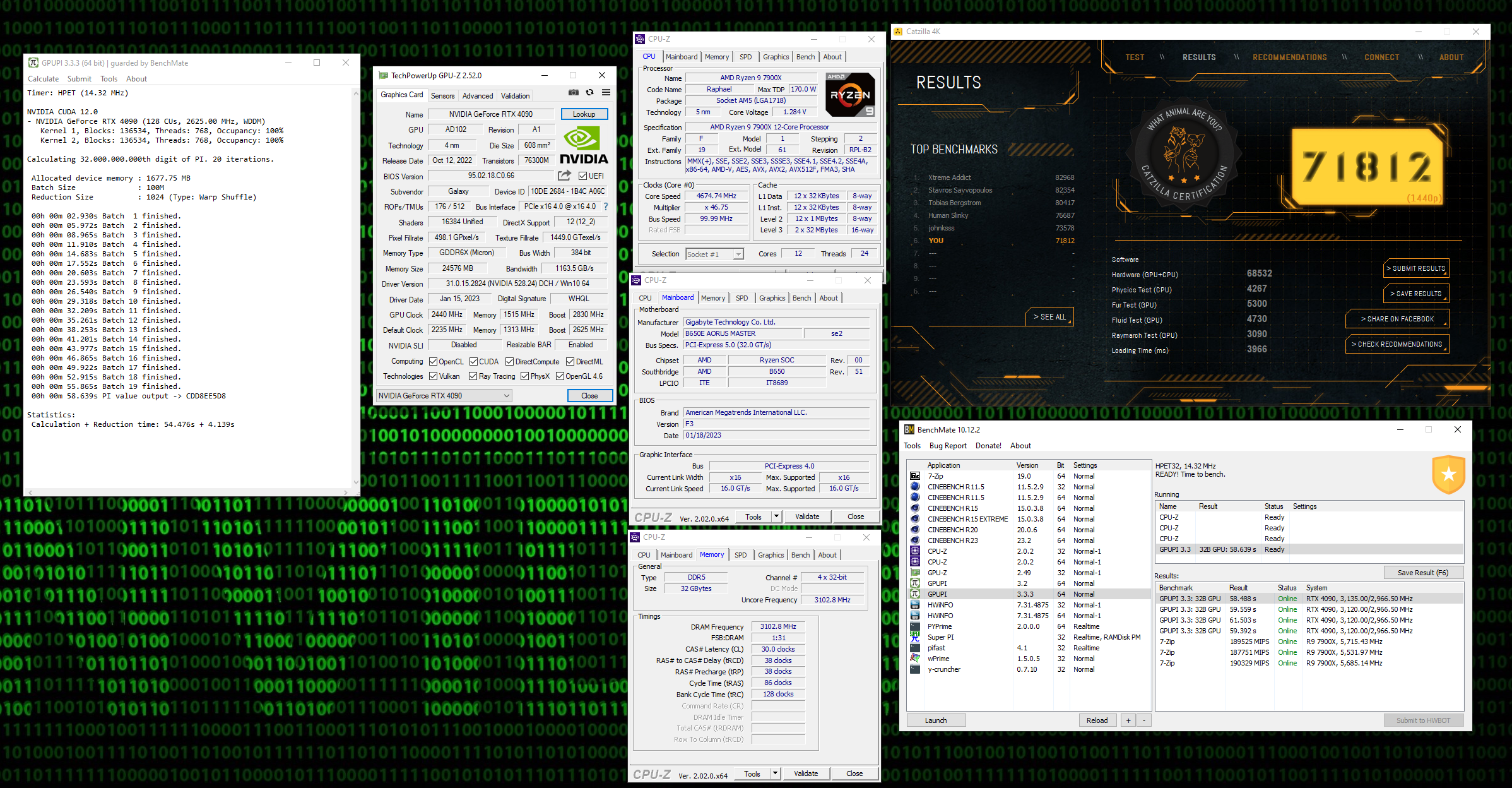Screen dimensions: 1512x788
Task: Click the GPUPI horizontal scrollbar
Action: pos(187,492)
